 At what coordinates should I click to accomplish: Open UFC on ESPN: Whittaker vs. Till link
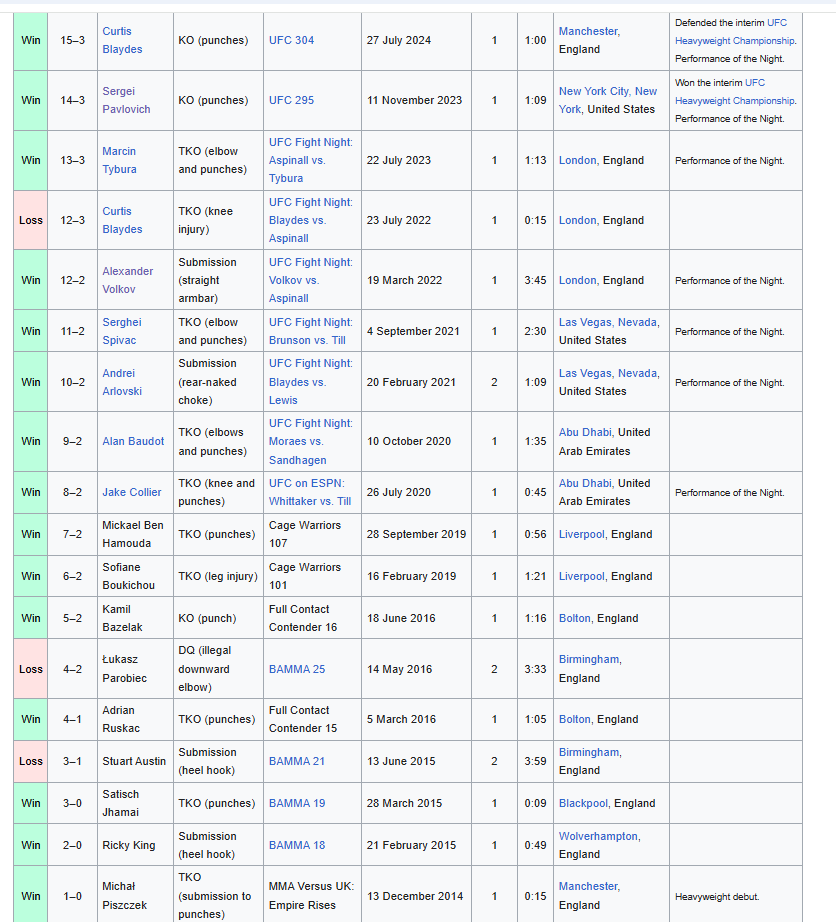coord(310,492)
